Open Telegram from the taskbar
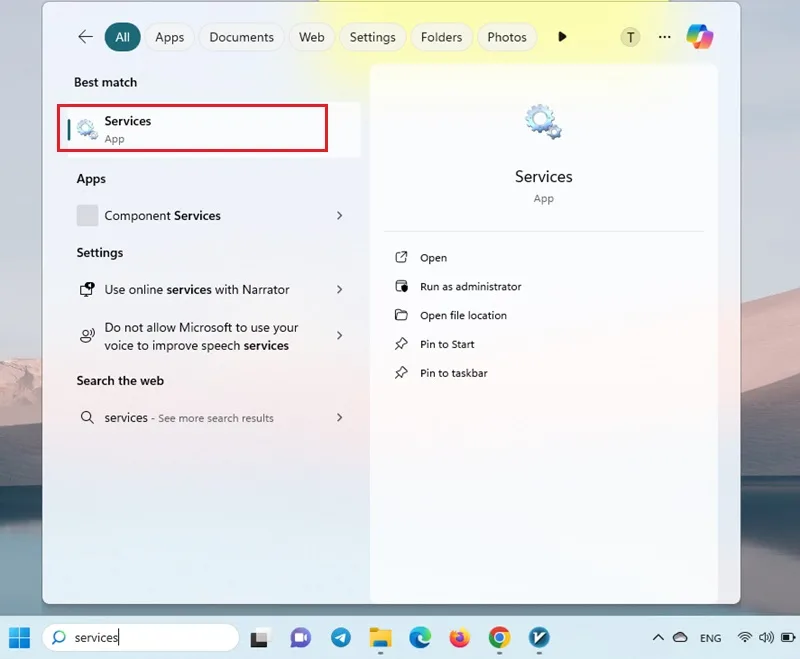800x659 pixels. [x=341, y=638]
